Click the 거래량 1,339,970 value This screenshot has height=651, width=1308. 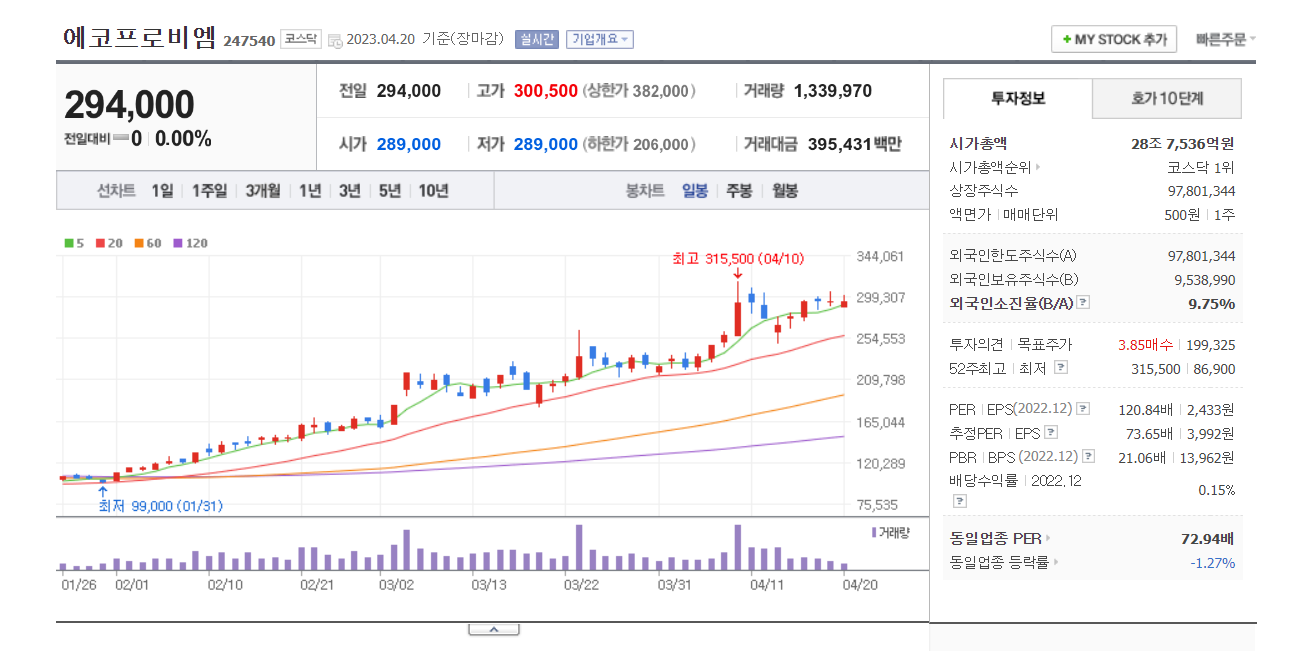click(x=833, y=91)
